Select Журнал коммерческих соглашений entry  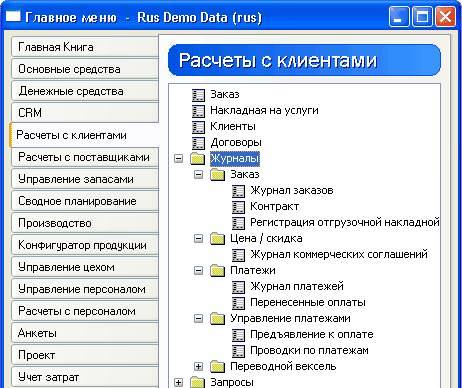click(x=339, y=254)
